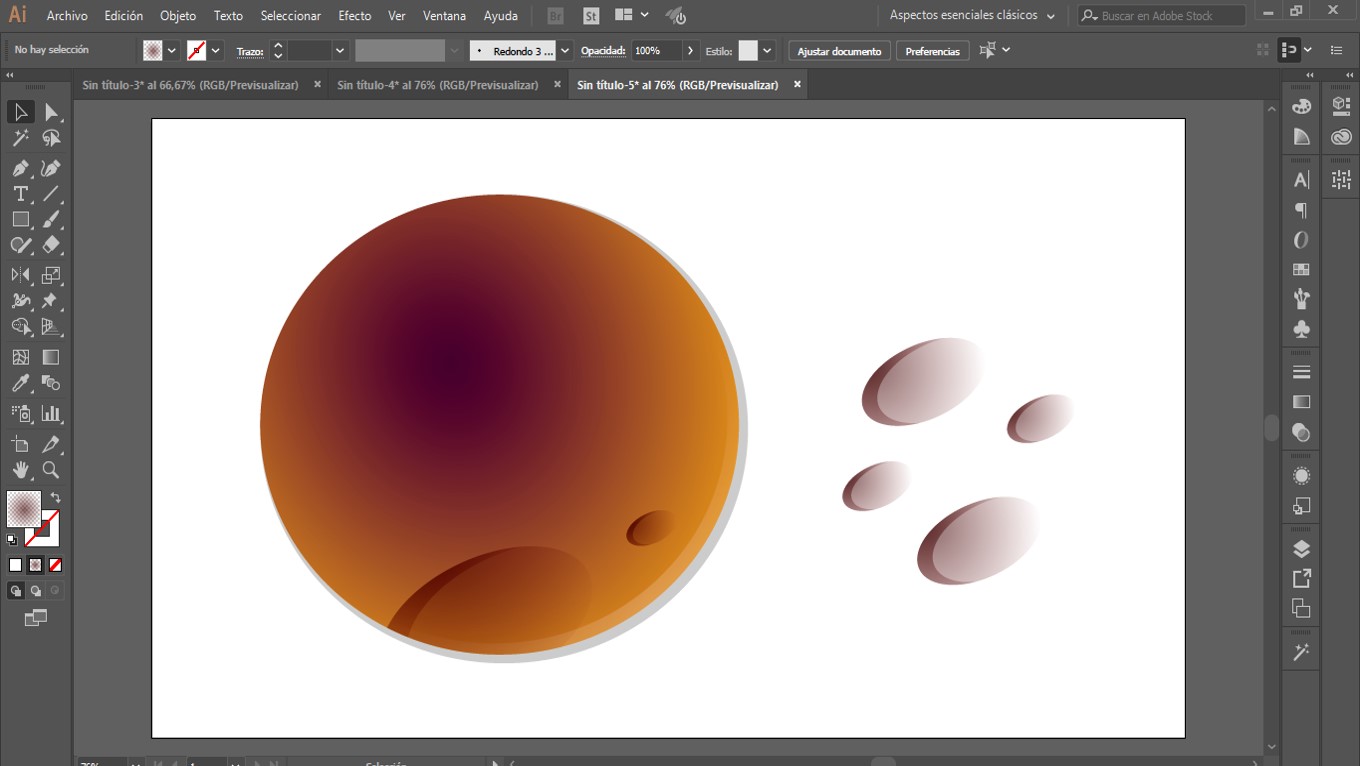This screenshot has width=1360, height=766.
Task: Select the Symbol Sprayer tool
Action: (x=21, y=413)
